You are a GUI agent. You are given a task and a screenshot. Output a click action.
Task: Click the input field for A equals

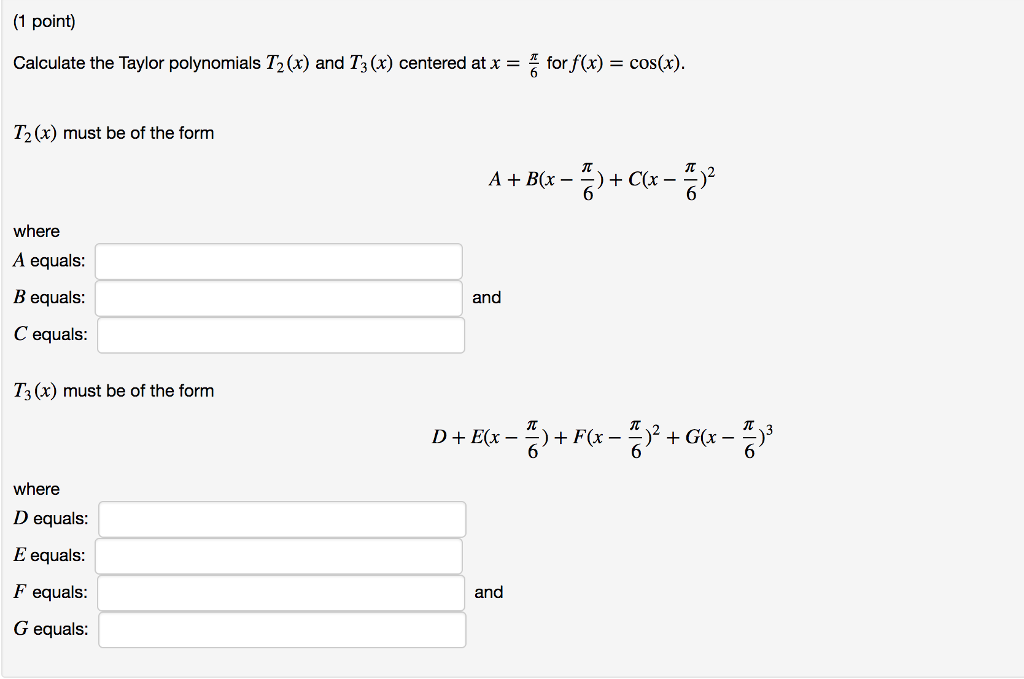(x=278, y=261)
